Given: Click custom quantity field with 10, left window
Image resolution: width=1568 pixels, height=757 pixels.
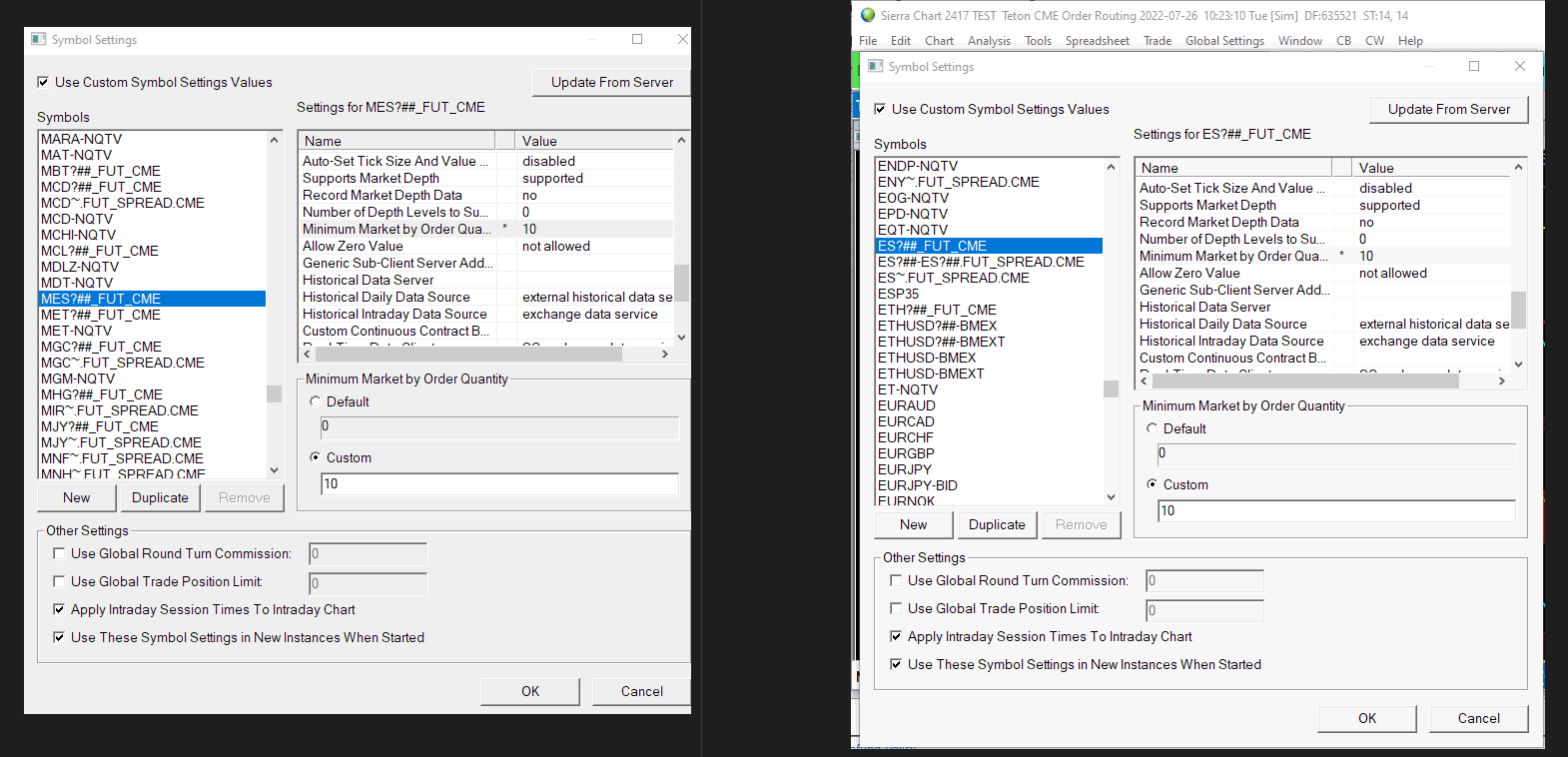Looking at the screenshot, I should 499,483.
